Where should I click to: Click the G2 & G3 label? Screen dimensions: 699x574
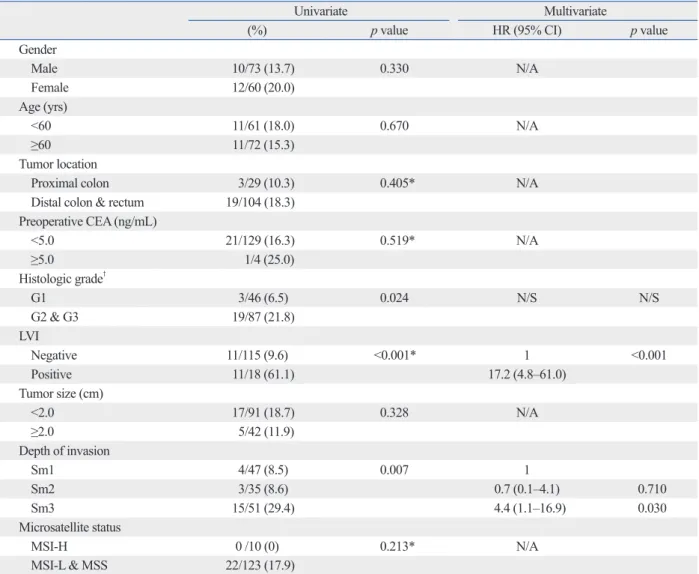(54, 317)
